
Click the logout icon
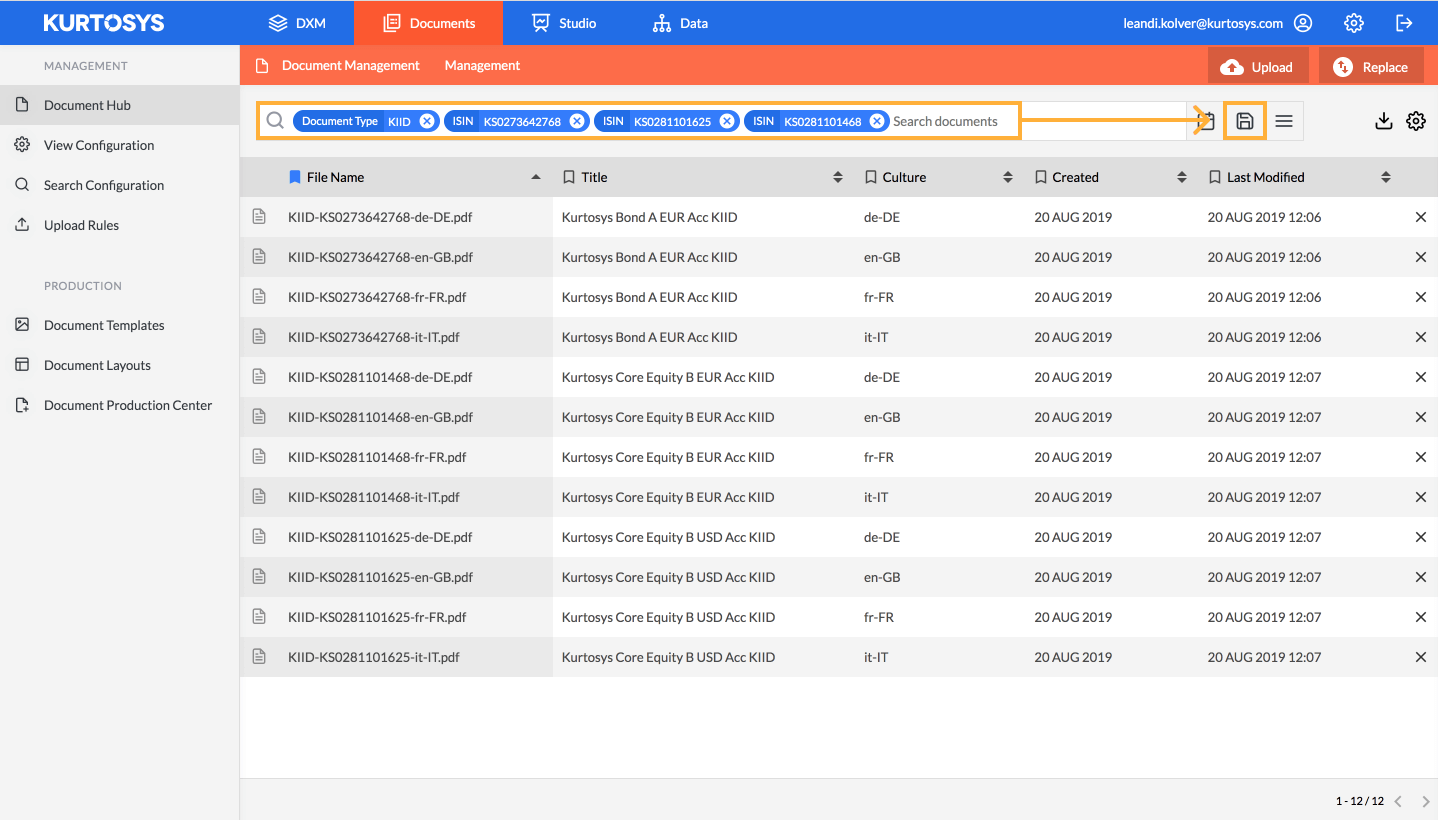click(x=1404, y=23)
